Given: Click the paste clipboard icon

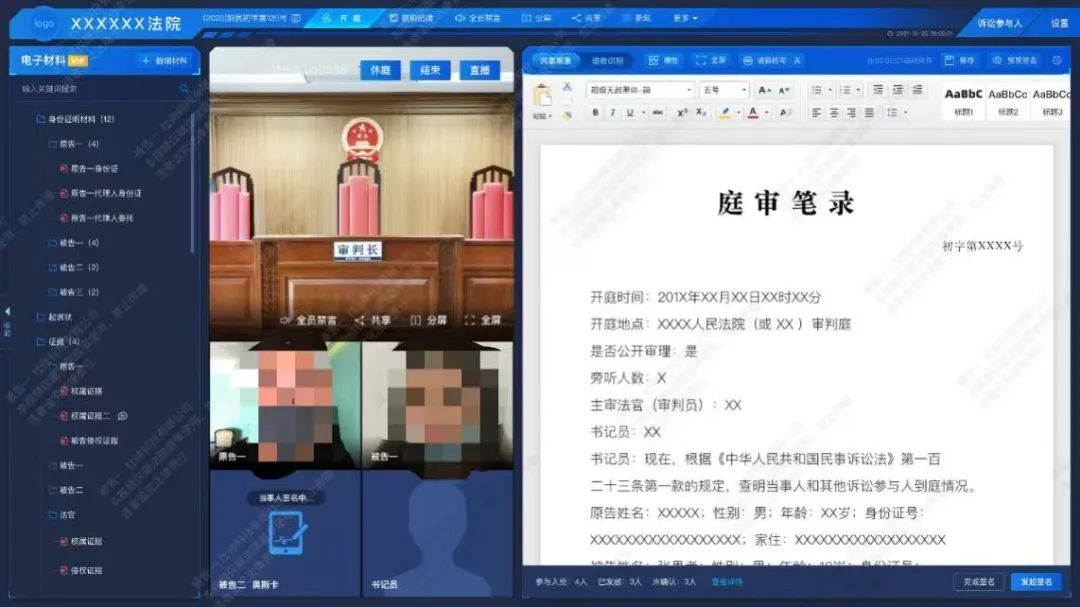Looking at the screenshot, I should pos(543,95).
